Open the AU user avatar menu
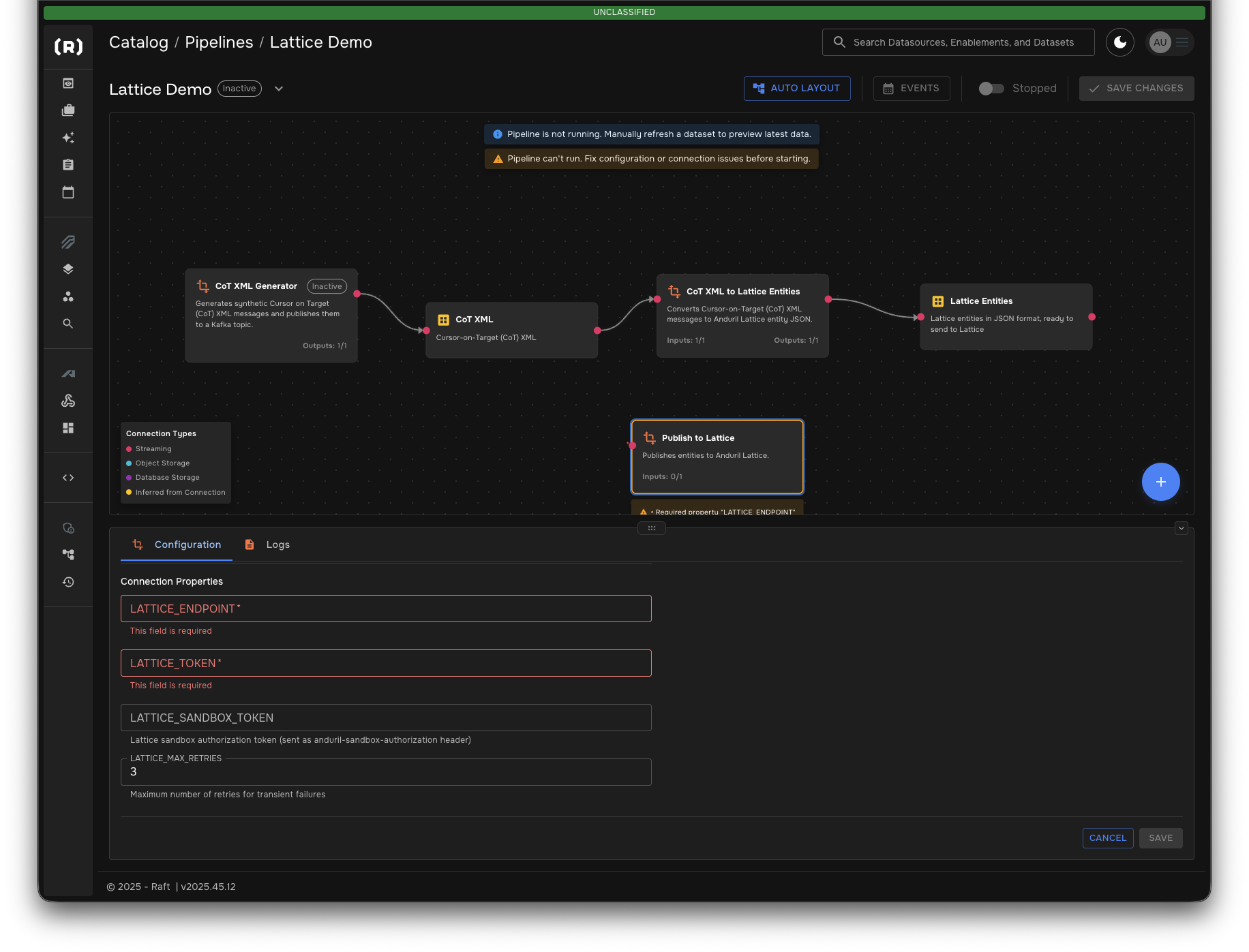This screenshot has width=1249, height=952. 1170,42
